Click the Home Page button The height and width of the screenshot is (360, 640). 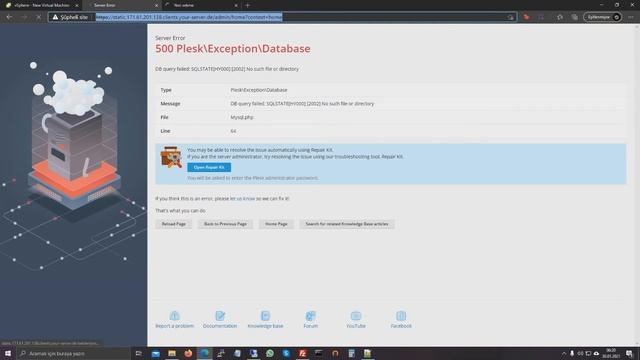tap(276, 224)
